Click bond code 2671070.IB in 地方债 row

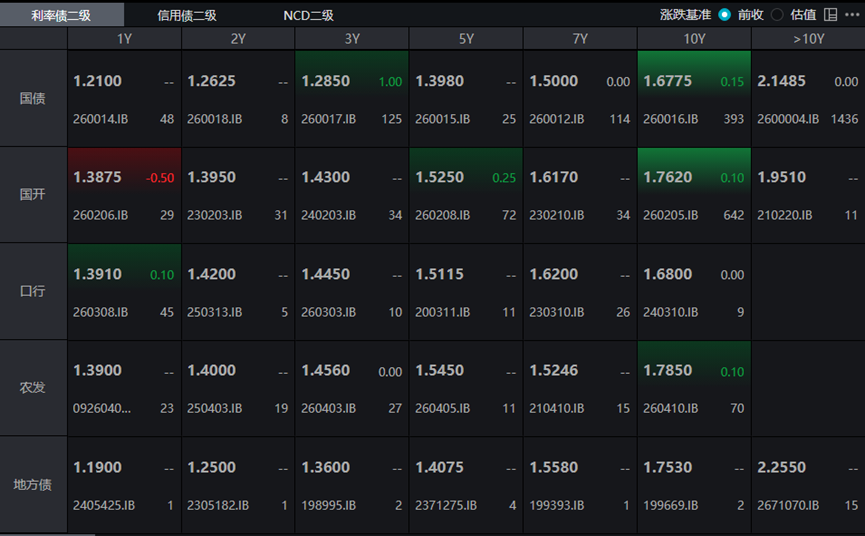788,505
